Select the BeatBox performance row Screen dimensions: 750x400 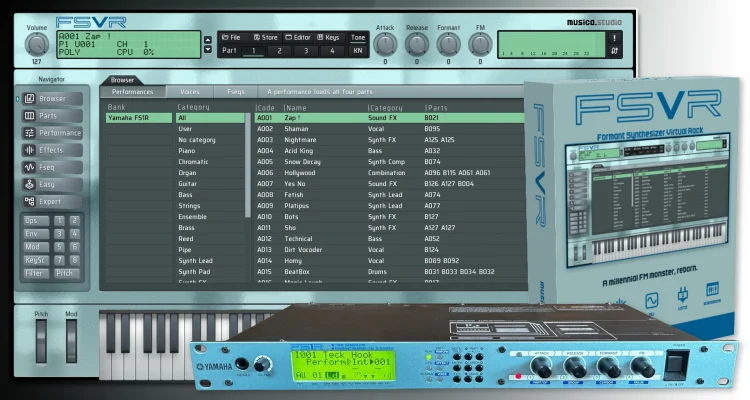[390, 272]
